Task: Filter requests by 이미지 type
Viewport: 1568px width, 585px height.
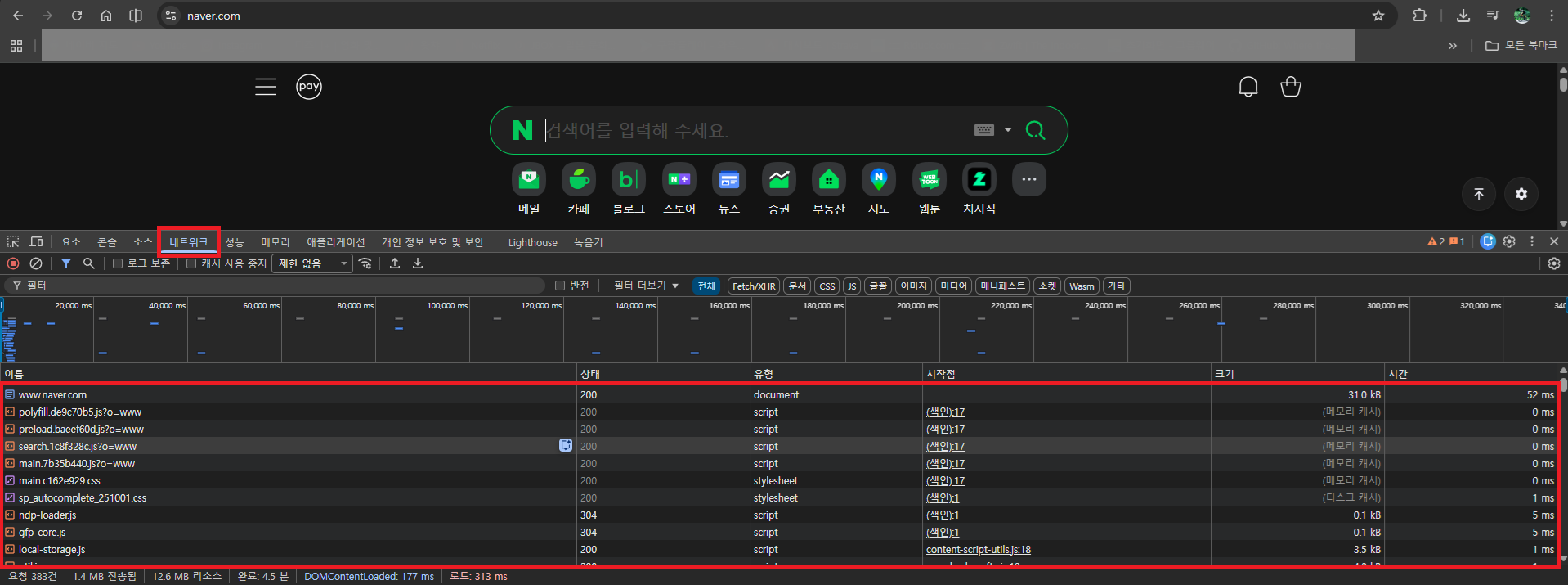Action: pos(913,286)
